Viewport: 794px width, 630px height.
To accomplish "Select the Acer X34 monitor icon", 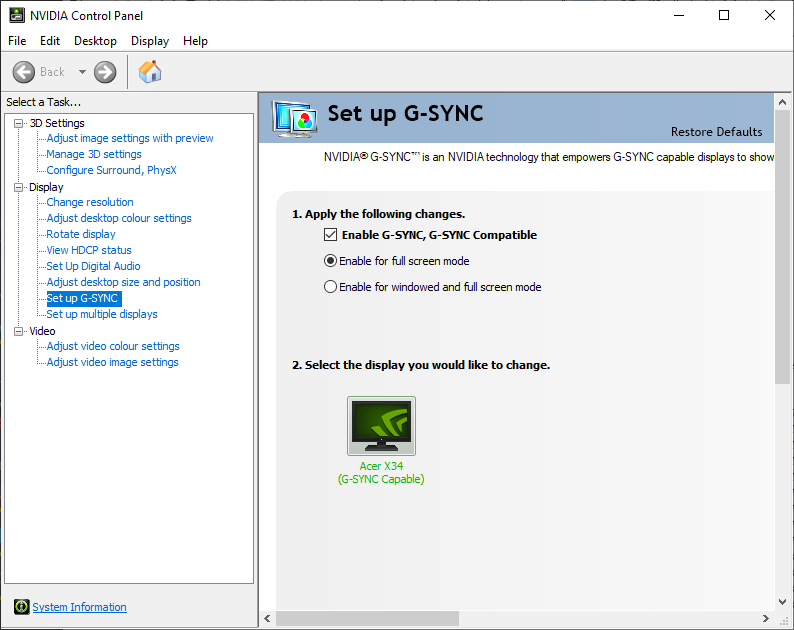I will [381, 426].
